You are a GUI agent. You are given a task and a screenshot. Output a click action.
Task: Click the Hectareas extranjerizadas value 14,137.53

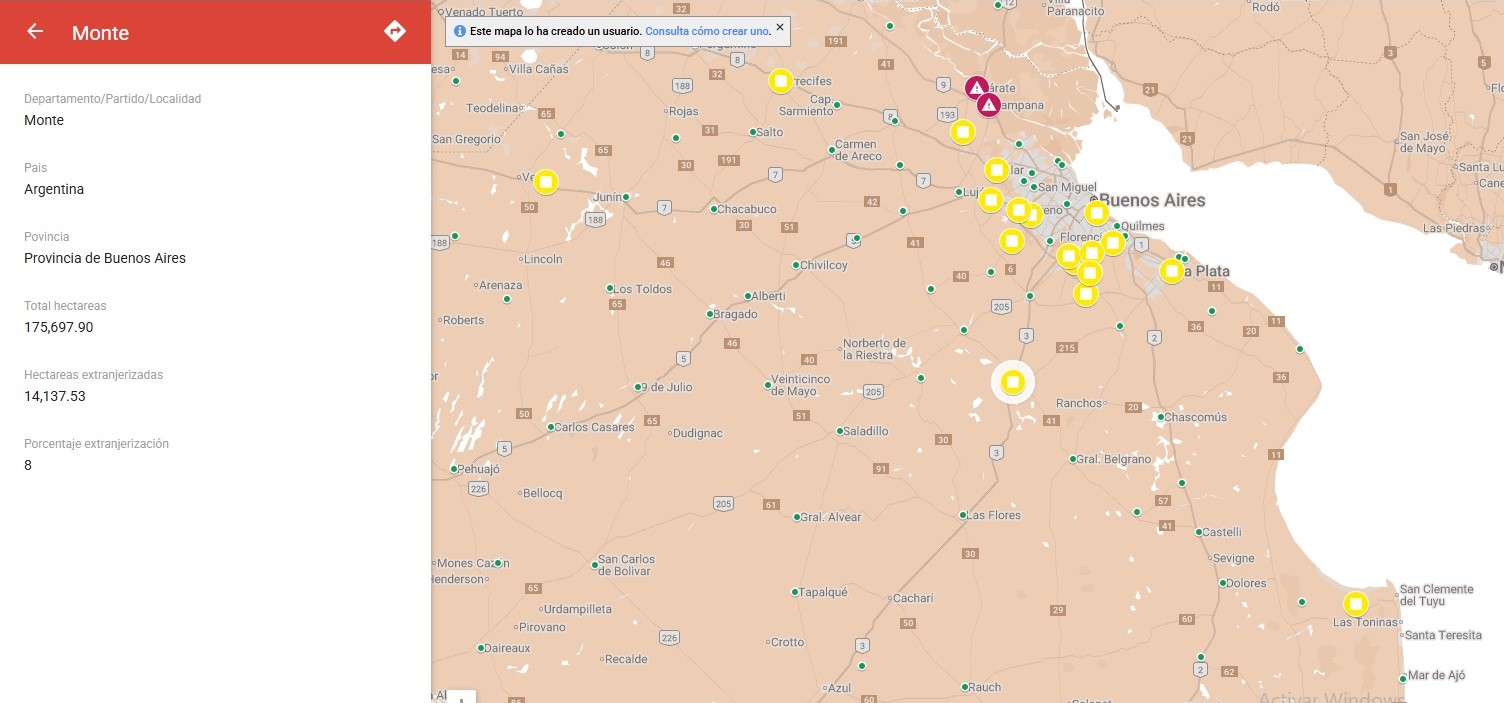click(x=55, y=396)
